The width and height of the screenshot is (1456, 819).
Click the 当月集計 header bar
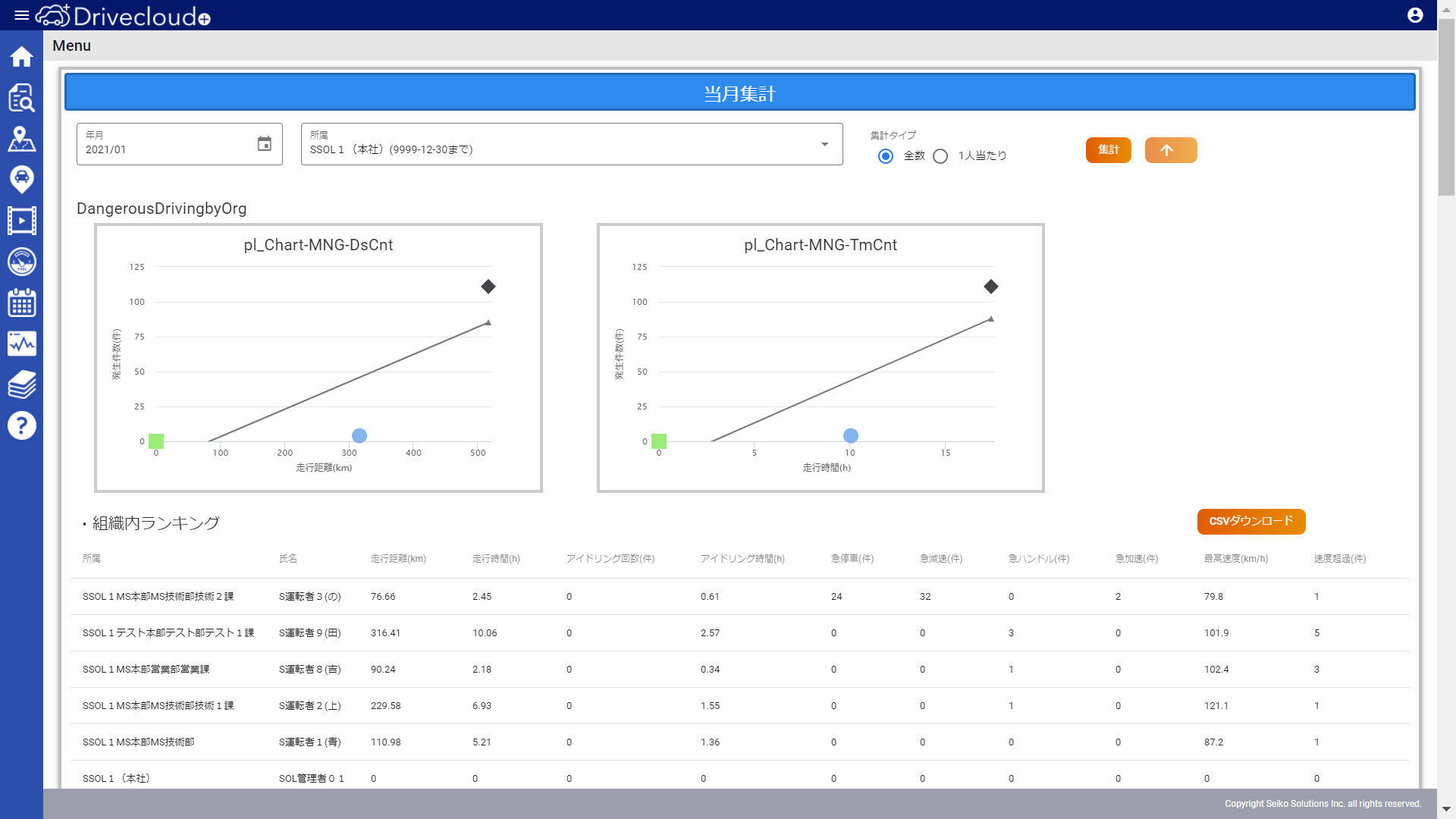[x=740, y=93]
